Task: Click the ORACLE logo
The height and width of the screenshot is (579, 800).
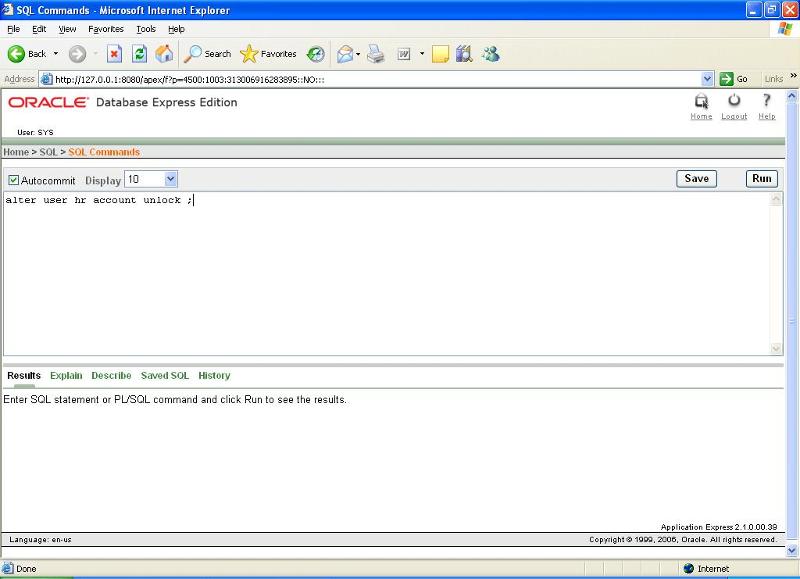Action: 48,102
